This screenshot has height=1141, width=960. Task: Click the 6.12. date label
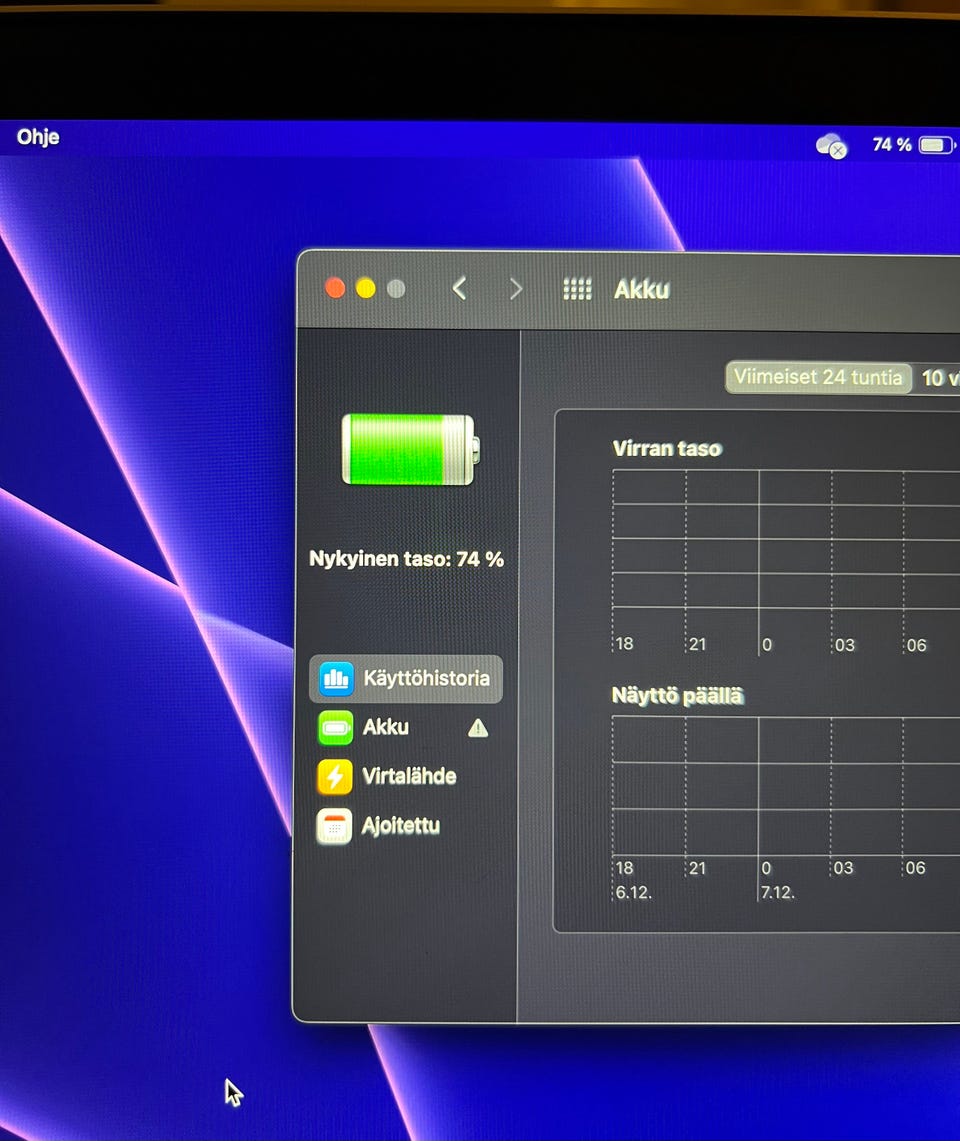tap(633, 893)
